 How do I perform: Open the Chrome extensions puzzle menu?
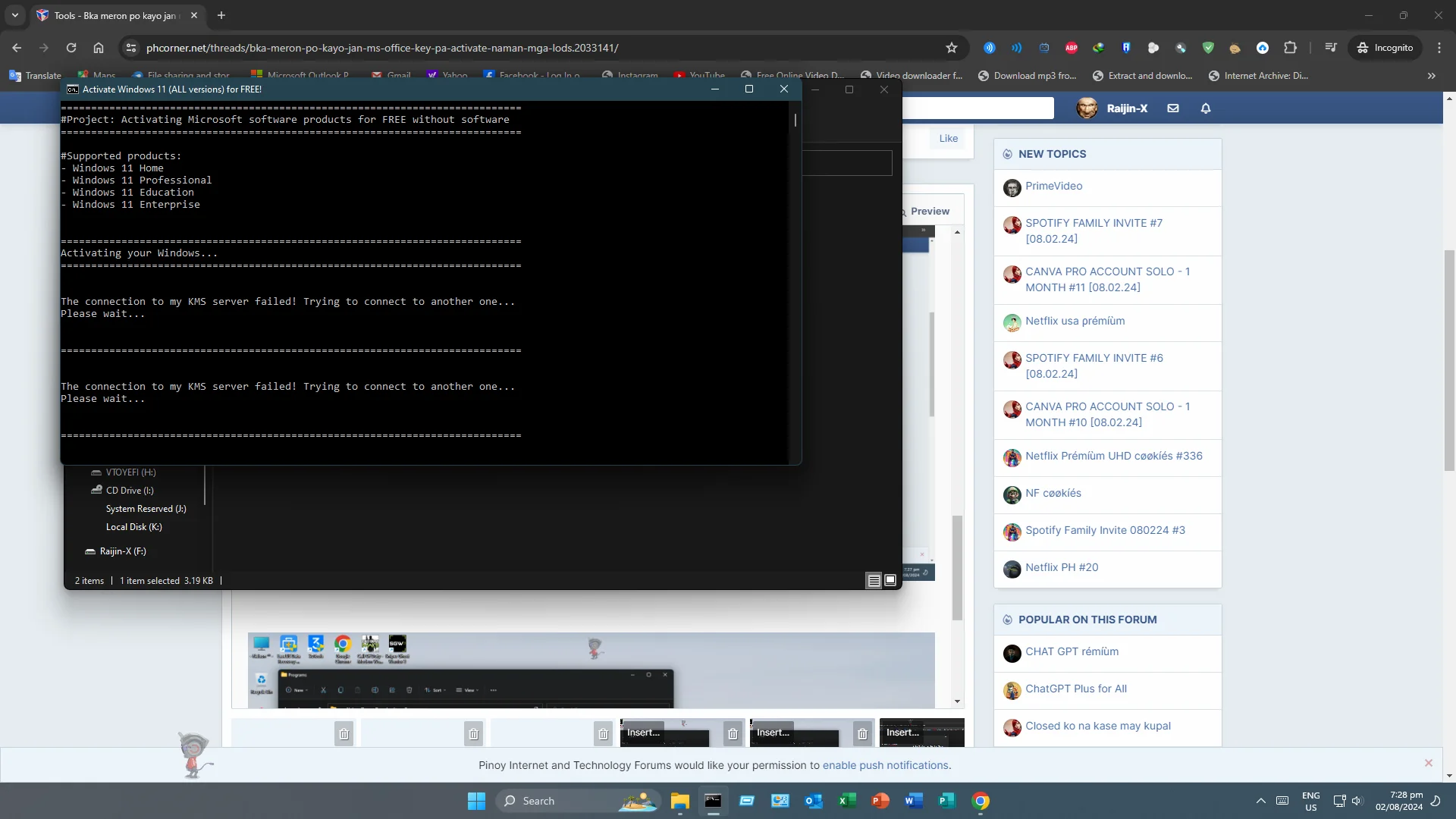coord(1290,48)
